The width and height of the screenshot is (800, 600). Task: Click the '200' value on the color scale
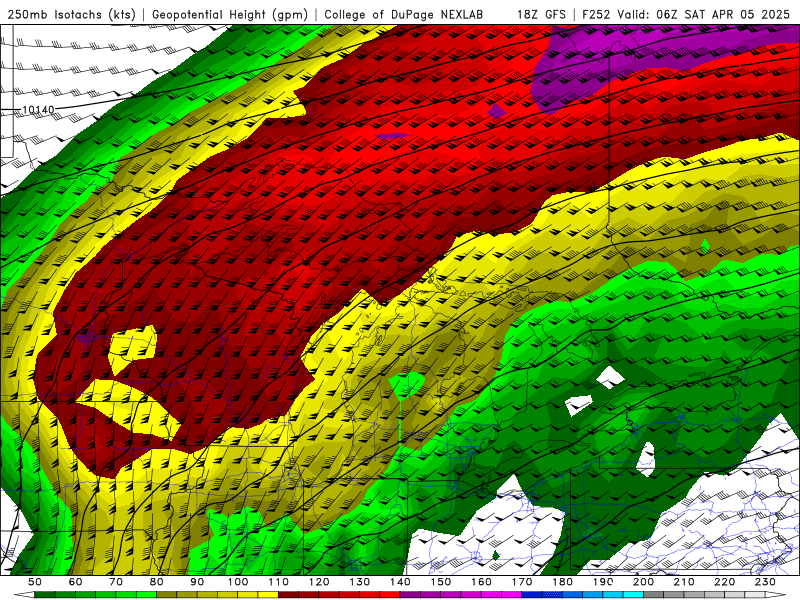(x=643, y=582)
